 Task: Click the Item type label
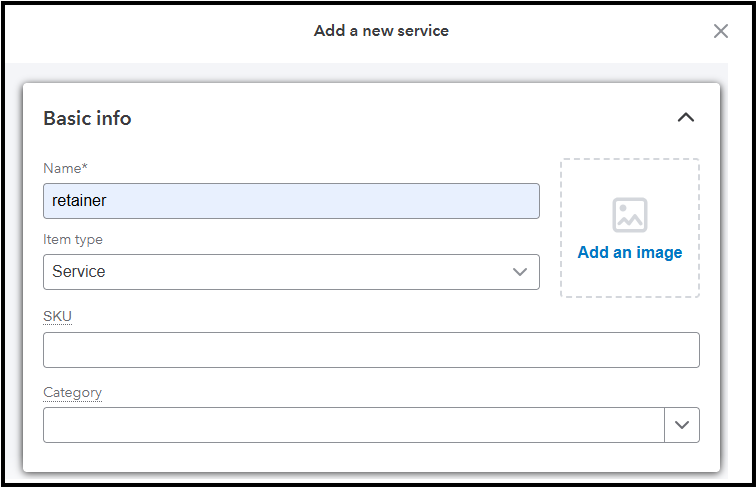73,240
